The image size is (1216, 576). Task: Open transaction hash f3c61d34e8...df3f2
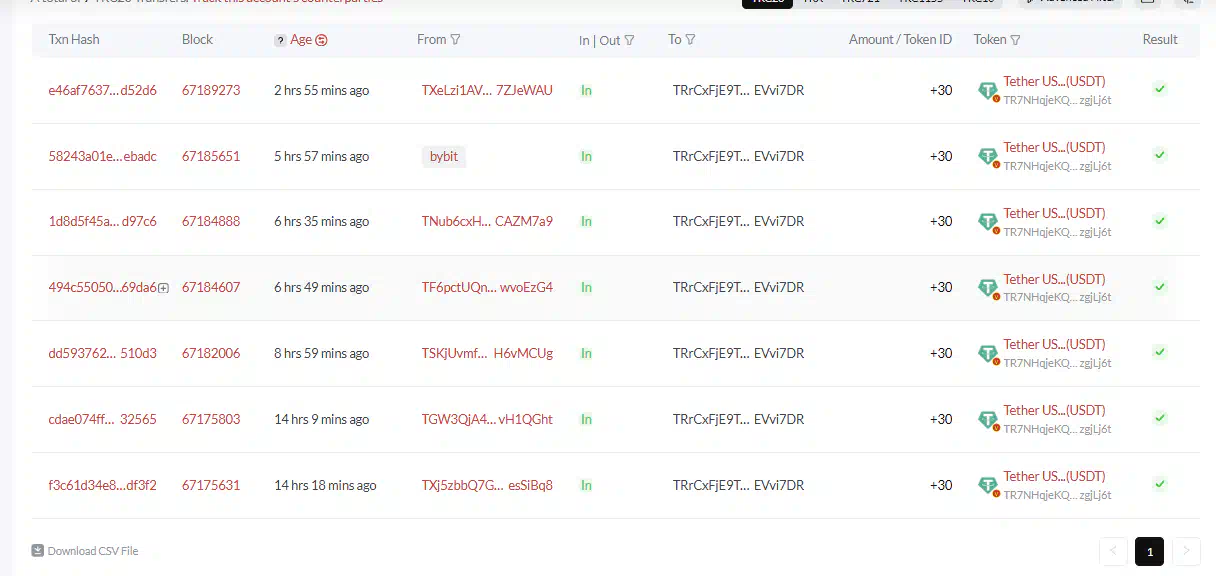point(102,486)
